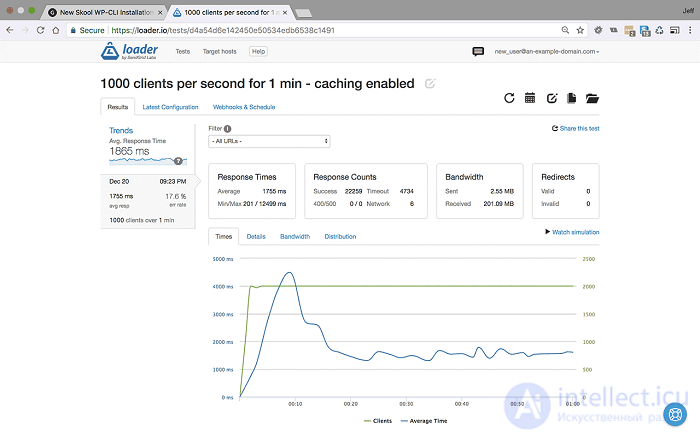Viewport: 700px width, 437px height.
Task: Open the folder icon in test toolbar
Action: [592, 98]
